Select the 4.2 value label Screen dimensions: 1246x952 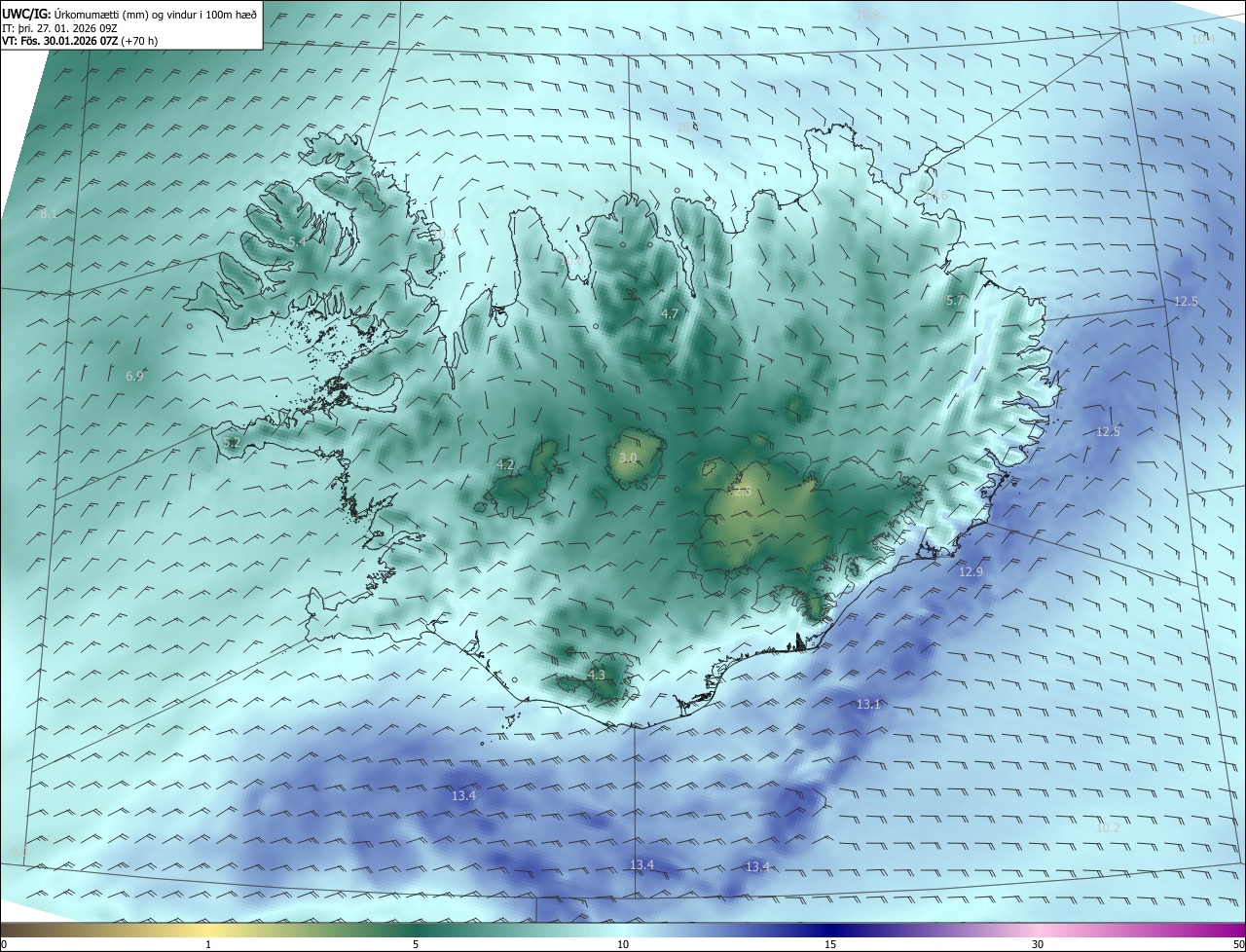[x=505, y=465]
